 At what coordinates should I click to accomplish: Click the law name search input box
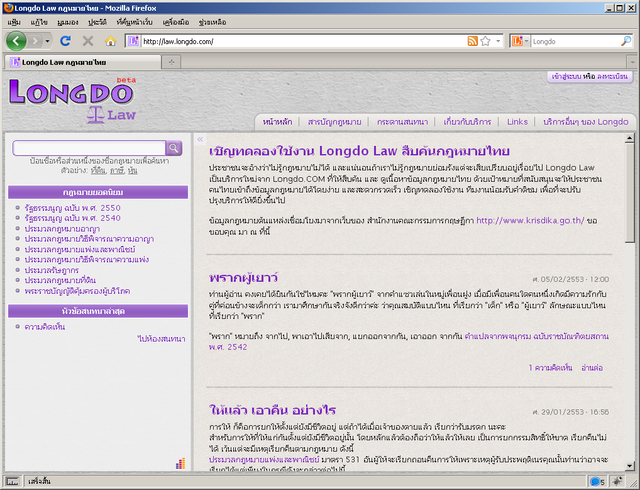pos(89,148)
